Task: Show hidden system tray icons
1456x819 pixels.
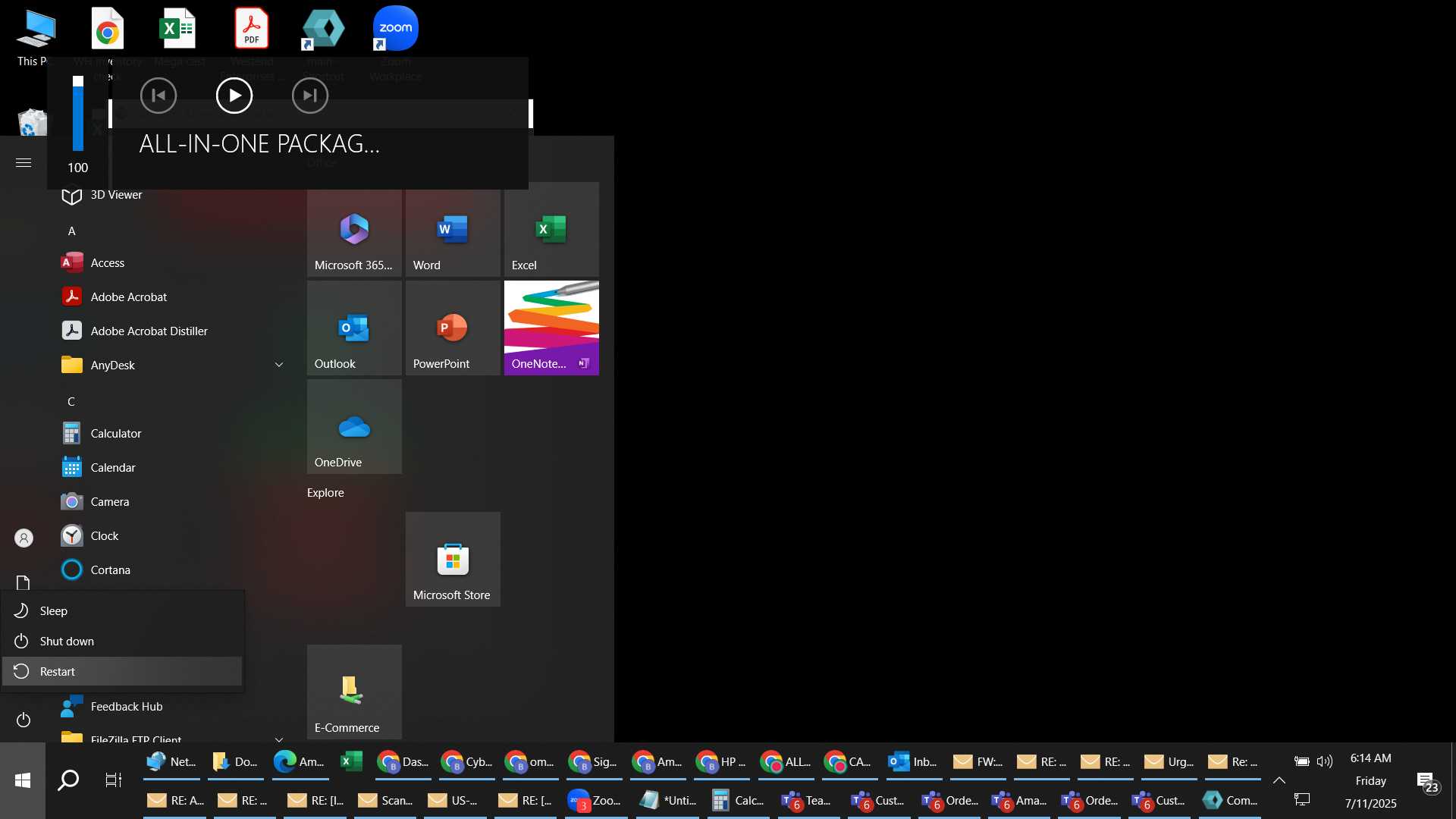Action: (1279, 780)
